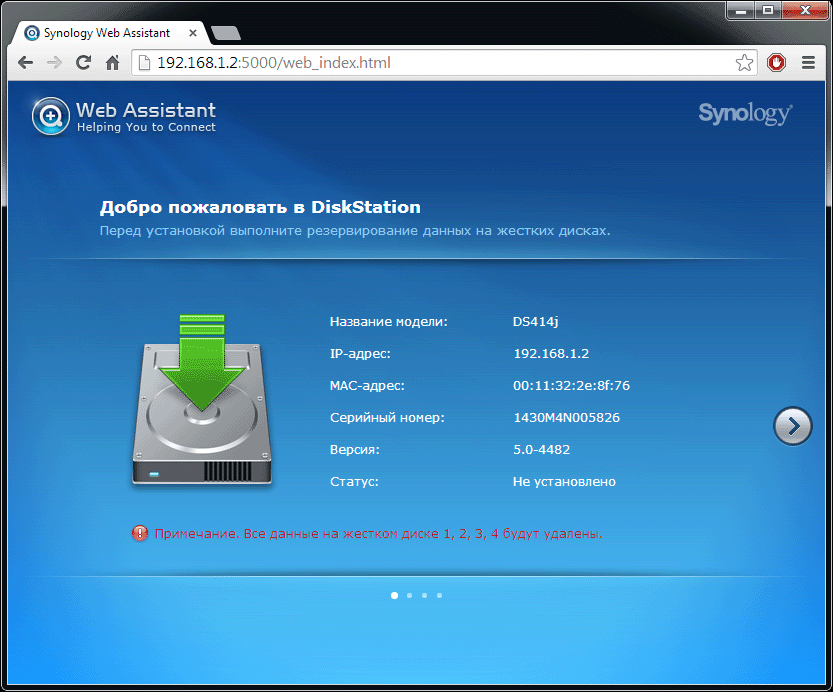
Task: Click the IP-адрес label
Action: tap(360, 354)
